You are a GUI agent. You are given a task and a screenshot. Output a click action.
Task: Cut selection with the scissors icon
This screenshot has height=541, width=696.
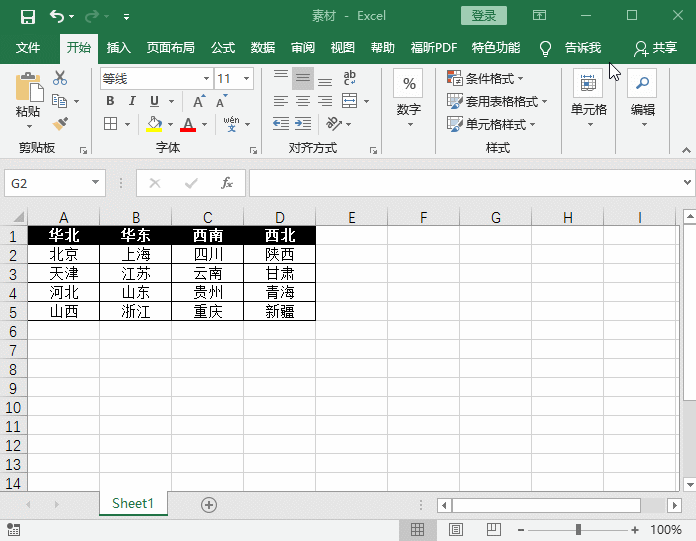(59, 78)
